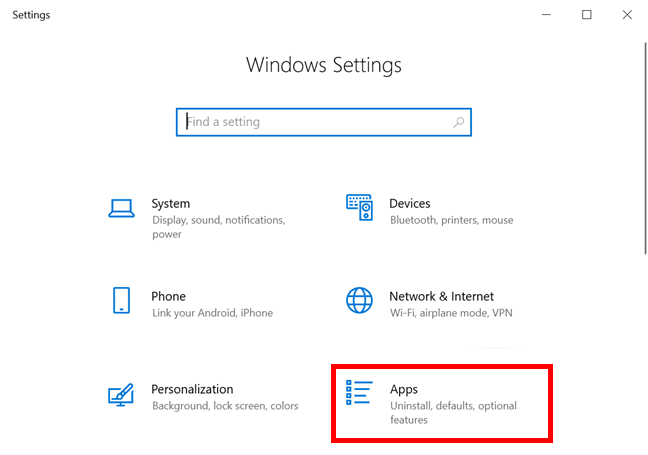Image resolution: width=648 pixels, height=455 pixels.
Task: Click the System laptop icon
Action: [122, 208]
